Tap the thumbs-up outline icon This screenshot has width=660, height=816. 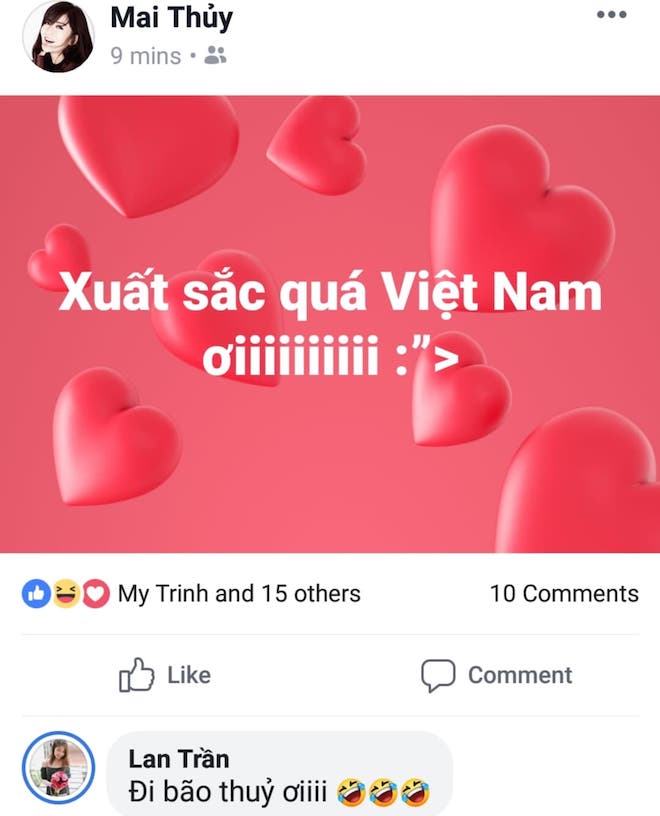click(x=136, y=675)
